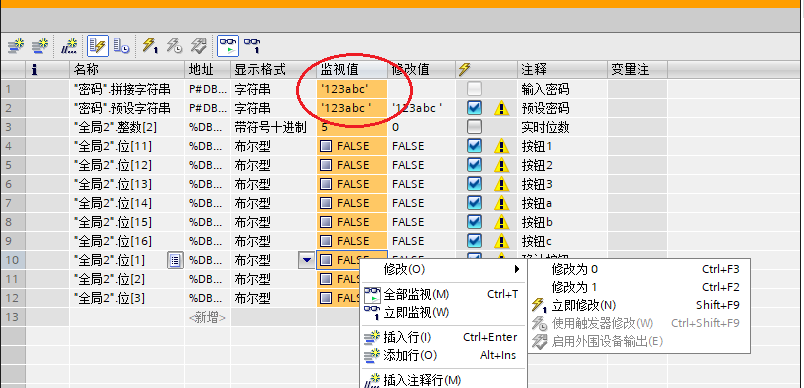Select 修改为 1 in the submenu
The width and height of the screenshot is (804, 388).
574,287
